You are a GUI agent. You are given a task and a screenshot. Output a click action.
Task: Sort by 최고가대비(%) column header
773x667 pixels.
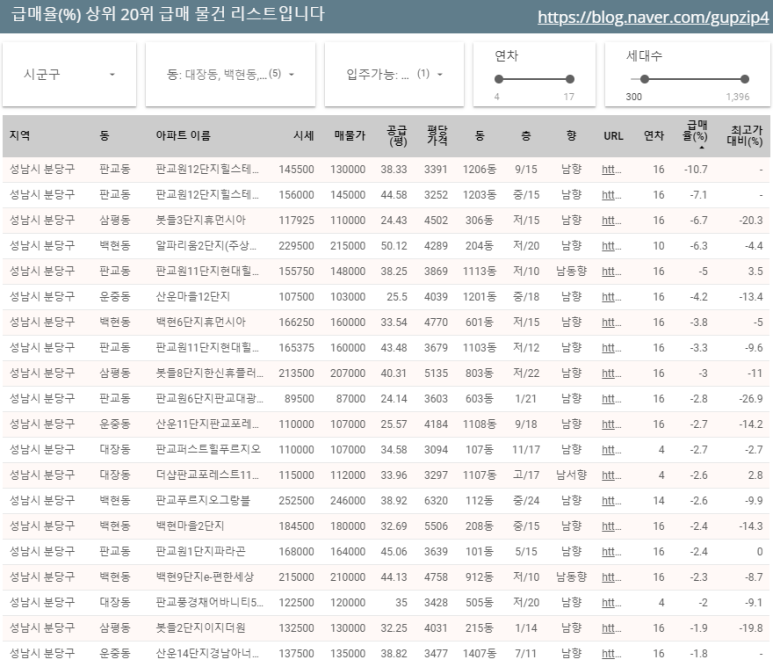coord(745,136)
